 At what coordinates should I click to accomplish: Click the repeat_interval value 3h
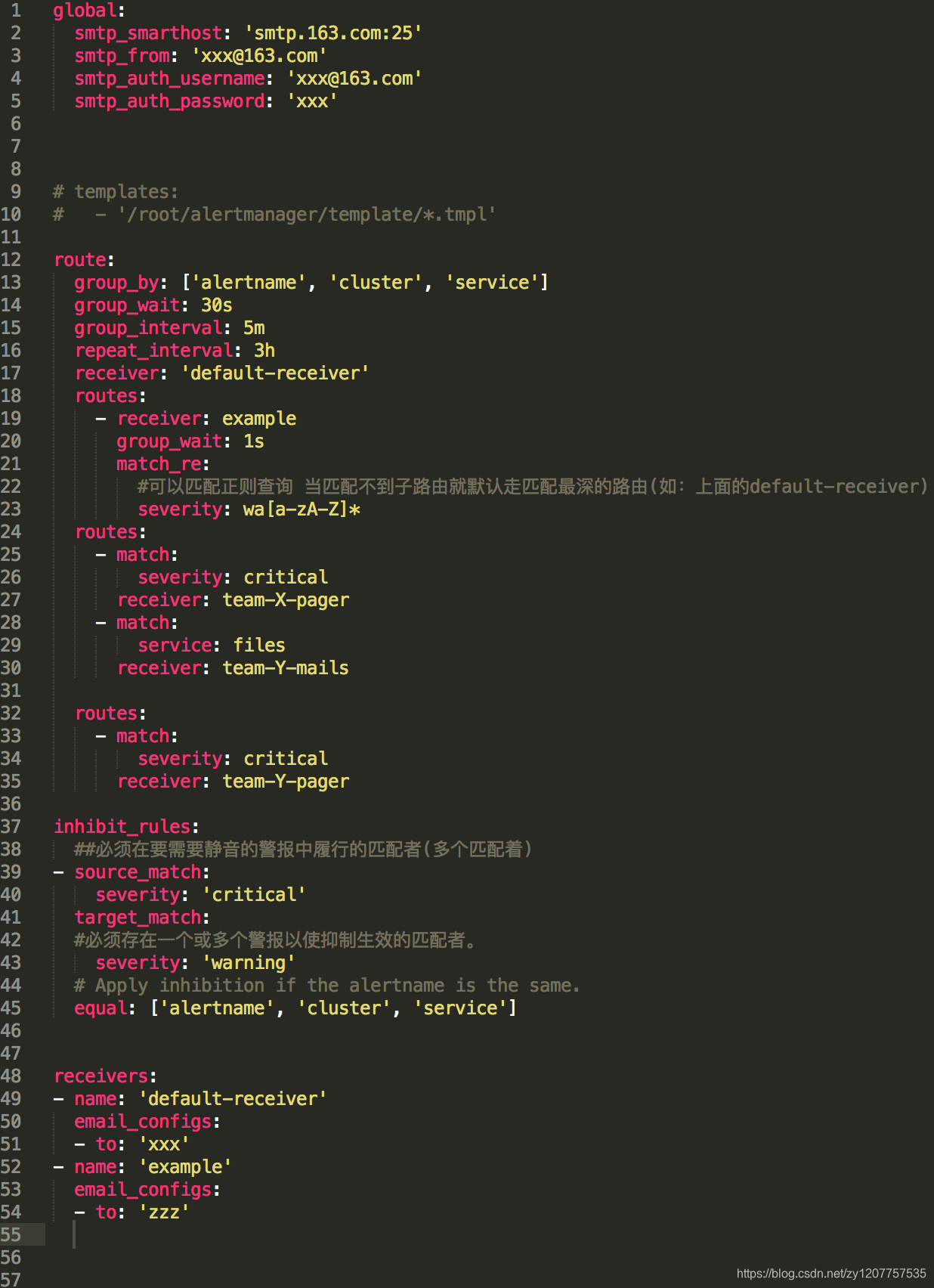click(x=264, y=351)
